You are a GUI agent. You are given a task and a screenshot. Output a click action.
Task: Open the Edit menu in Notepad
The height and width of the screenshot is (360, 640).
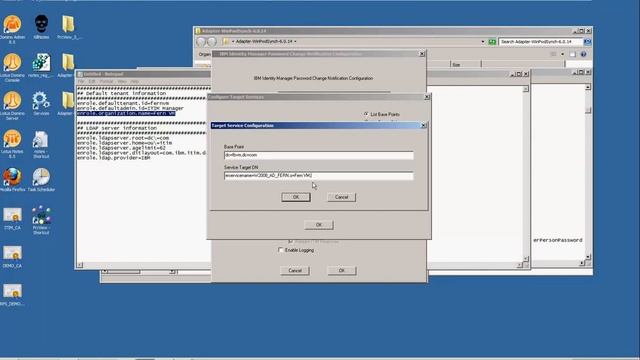click(x=92, y=81)
